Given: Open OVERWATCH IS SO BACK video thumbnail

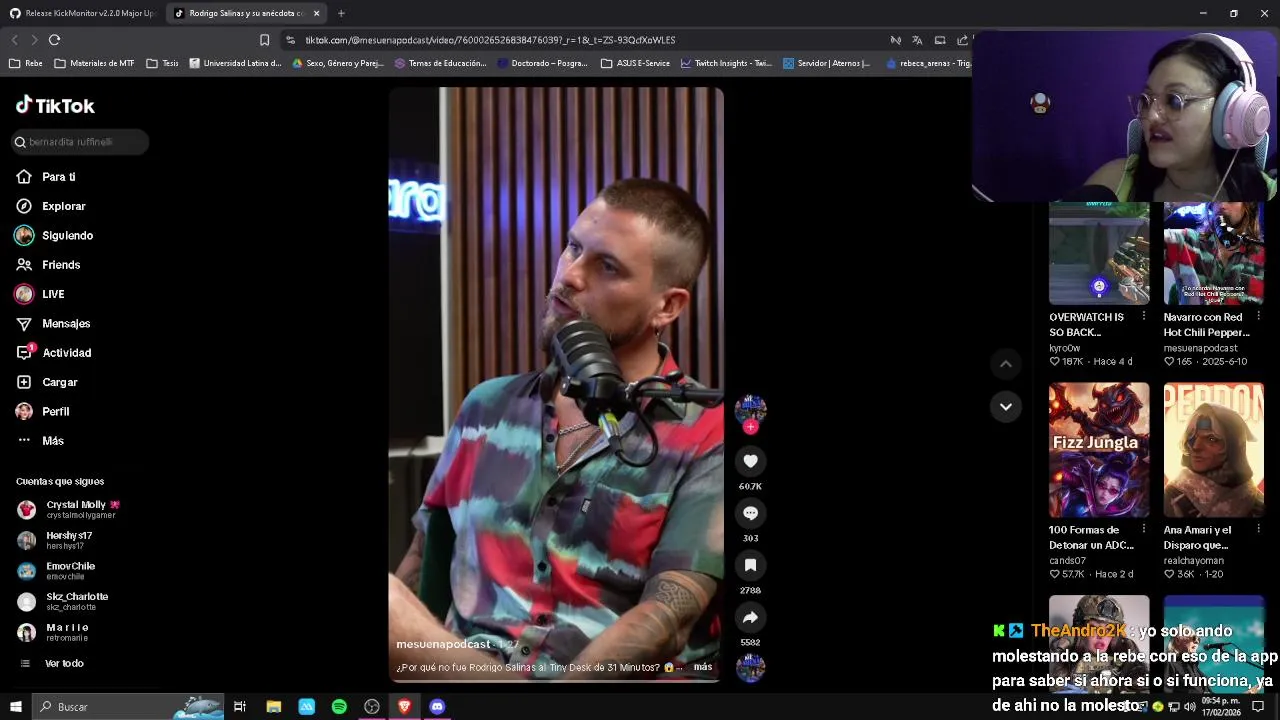Looking at the screenshot, I should coord(1099,253).
